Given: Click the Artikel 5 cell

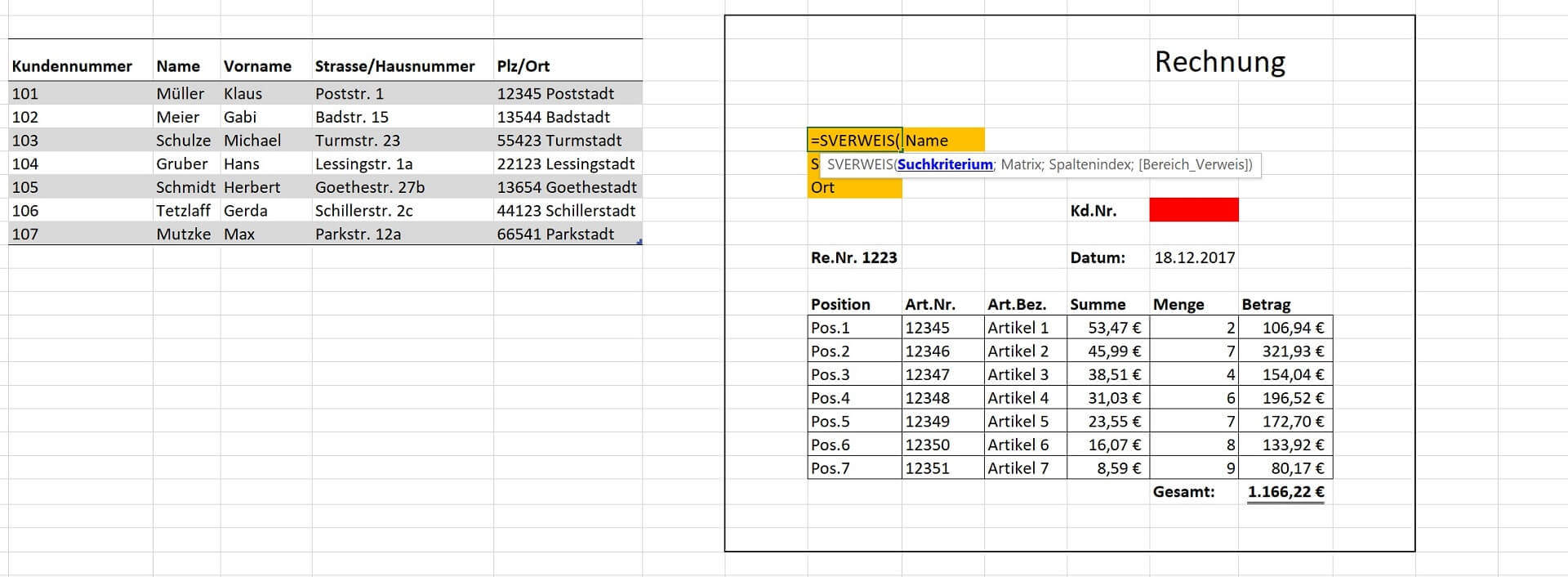Looking at the screenshot, I should (1026, 422).
